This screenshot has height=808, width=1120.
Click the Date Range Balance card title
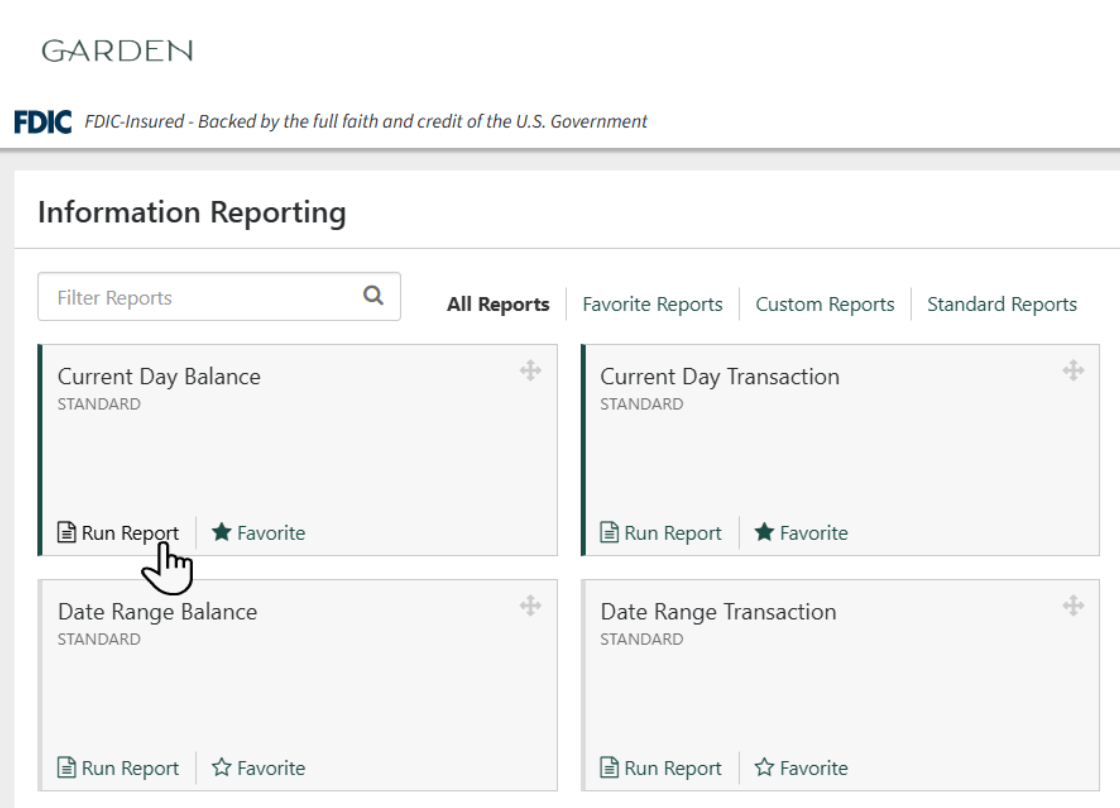[157, 612]
